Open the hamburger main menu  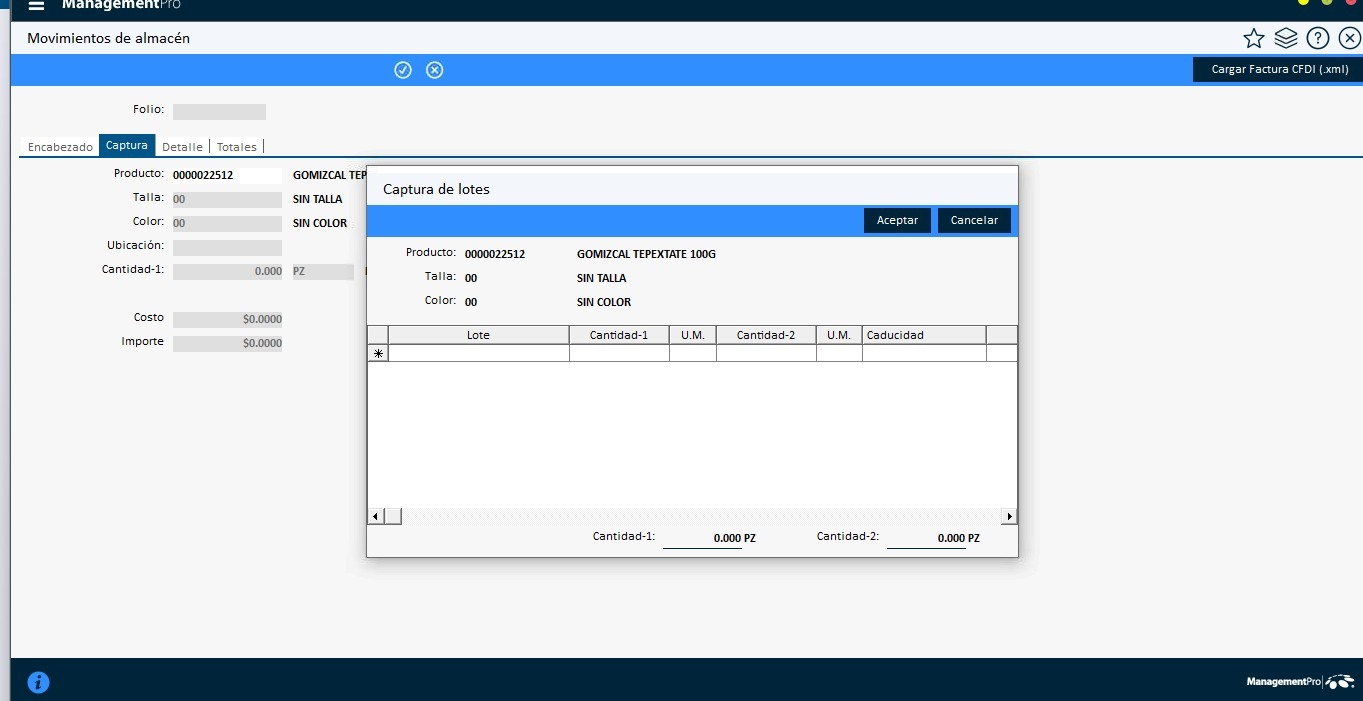click(x=37, y=6)
